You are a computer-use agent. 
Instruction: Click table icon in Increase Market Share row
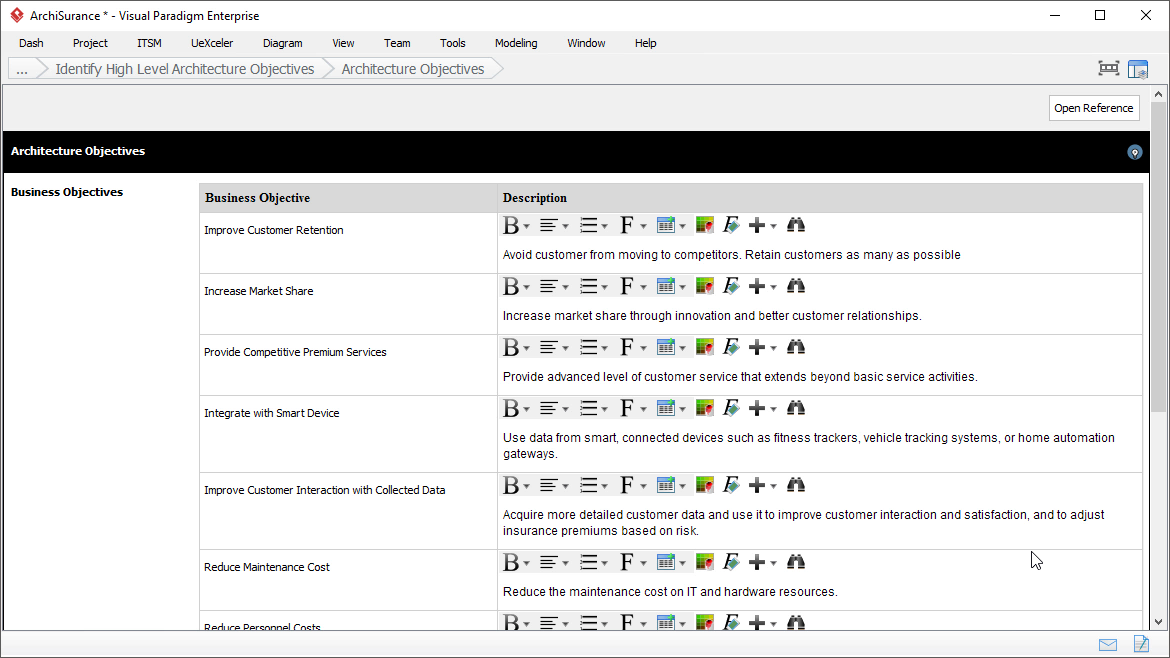click(666, 286)
